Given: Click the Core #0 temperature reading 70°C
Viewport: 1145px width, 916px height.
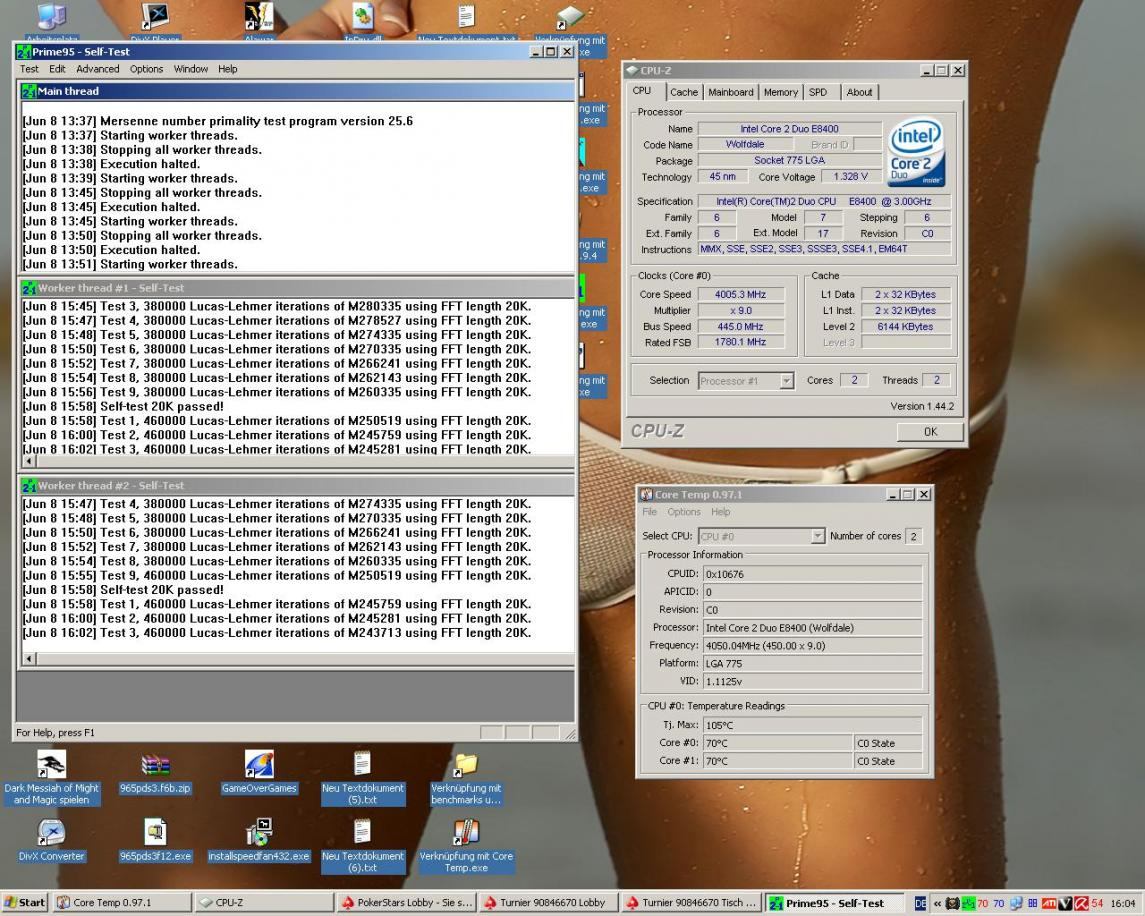Looking at the screenshot, I should point(777,743).
